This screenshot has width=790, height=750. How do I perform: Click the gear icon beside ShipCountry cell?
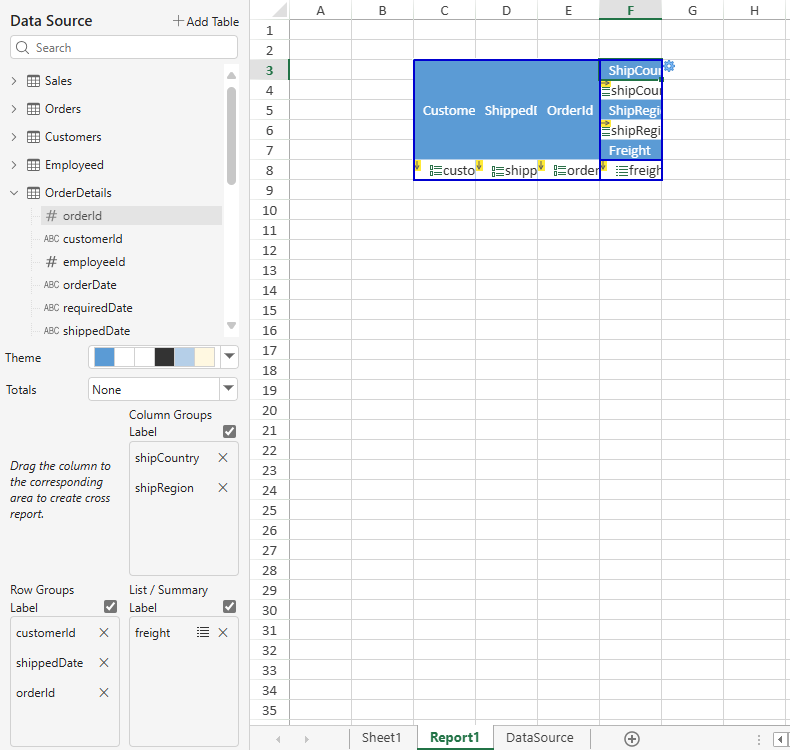[669, 66]
